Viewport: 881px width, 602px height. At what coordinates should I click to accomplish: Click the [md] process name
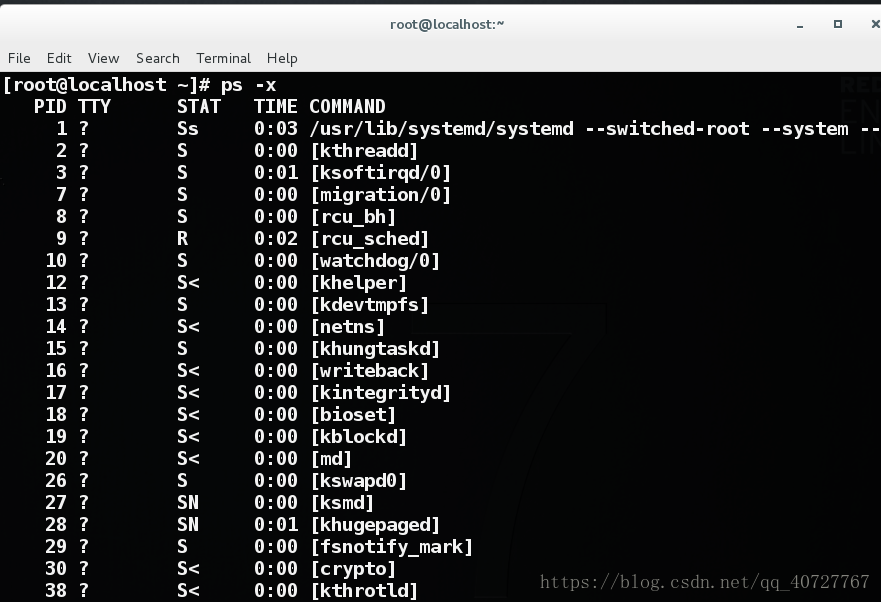(331, 458)
